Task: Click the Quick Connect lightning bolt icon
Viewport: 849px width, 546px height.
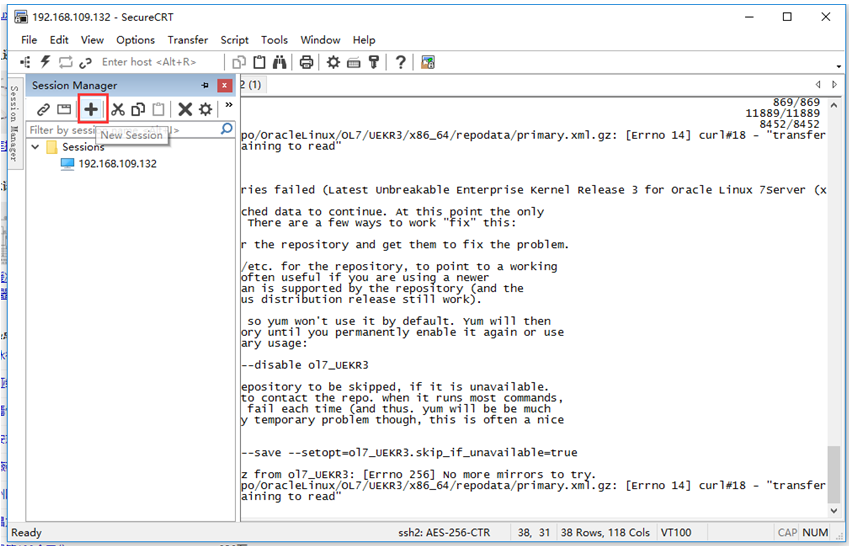Action: click(x=45, y=62)
